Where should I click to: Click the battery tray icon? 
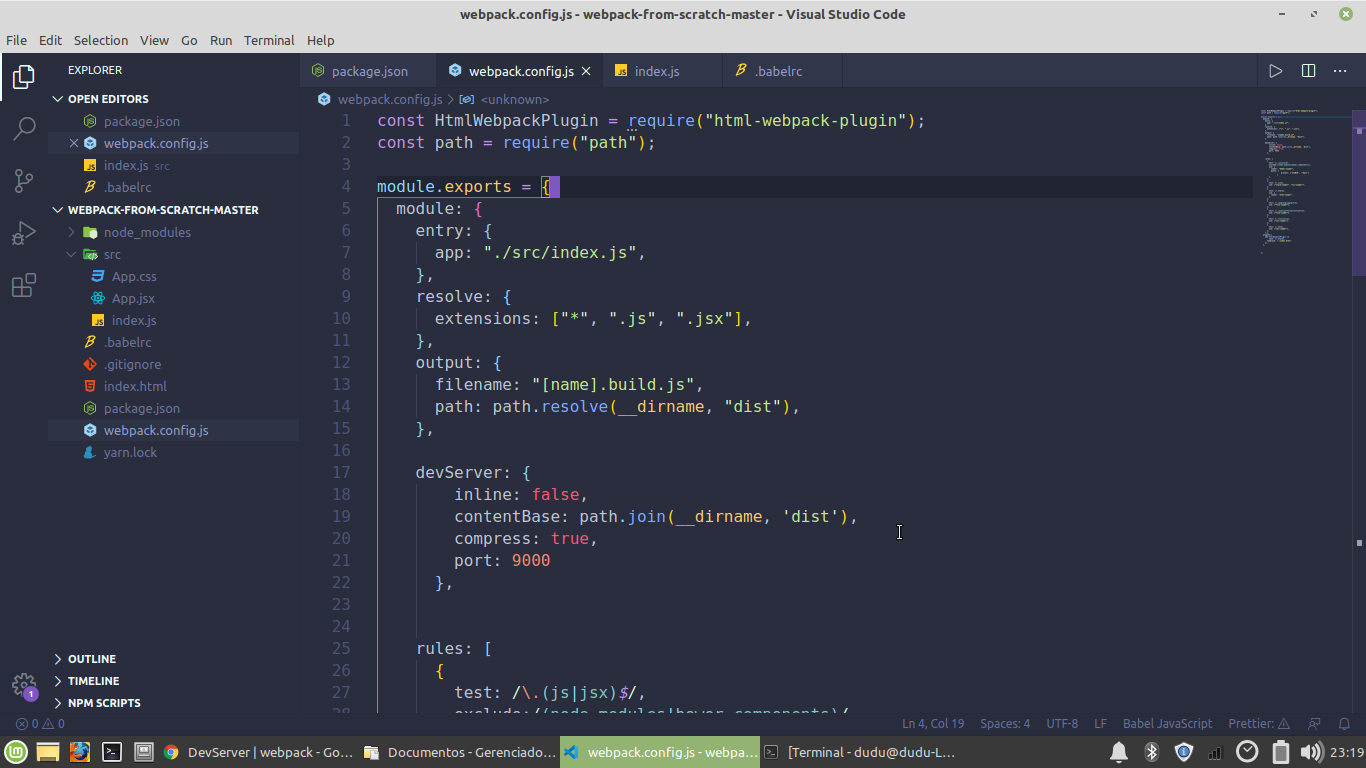(x=1281, y=752)
